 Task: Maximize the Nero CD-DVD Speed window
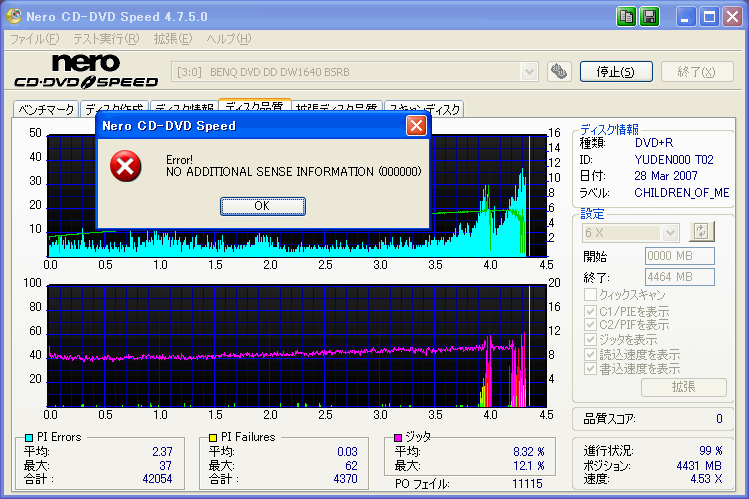click(709, 17)
